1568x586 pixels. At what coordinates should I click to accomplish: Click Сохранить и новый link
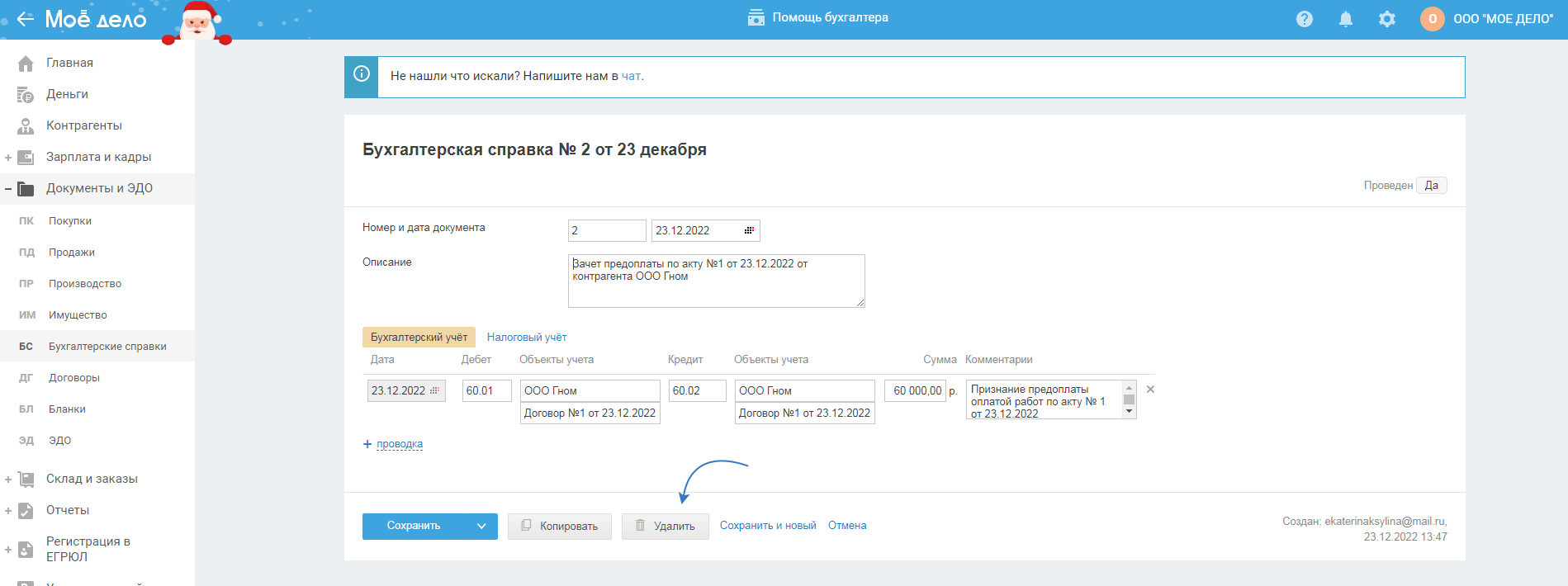click(x=768, y=526)
